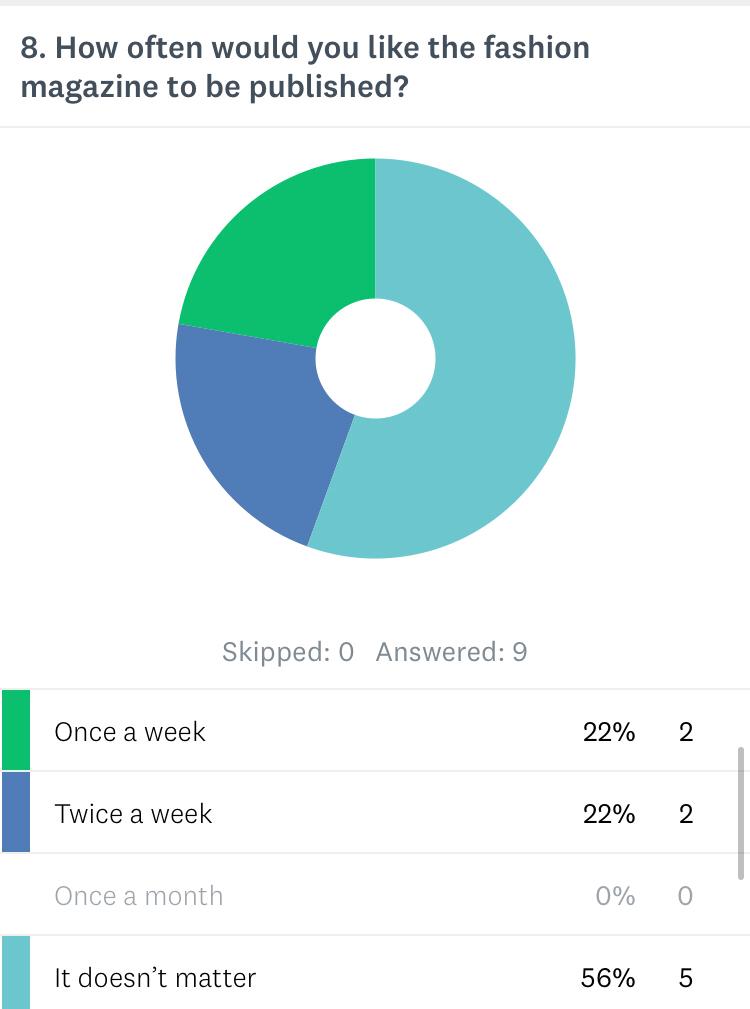Click the 22% value for Once a week
The image size is (750, 1009).
(x=609, y=732)
